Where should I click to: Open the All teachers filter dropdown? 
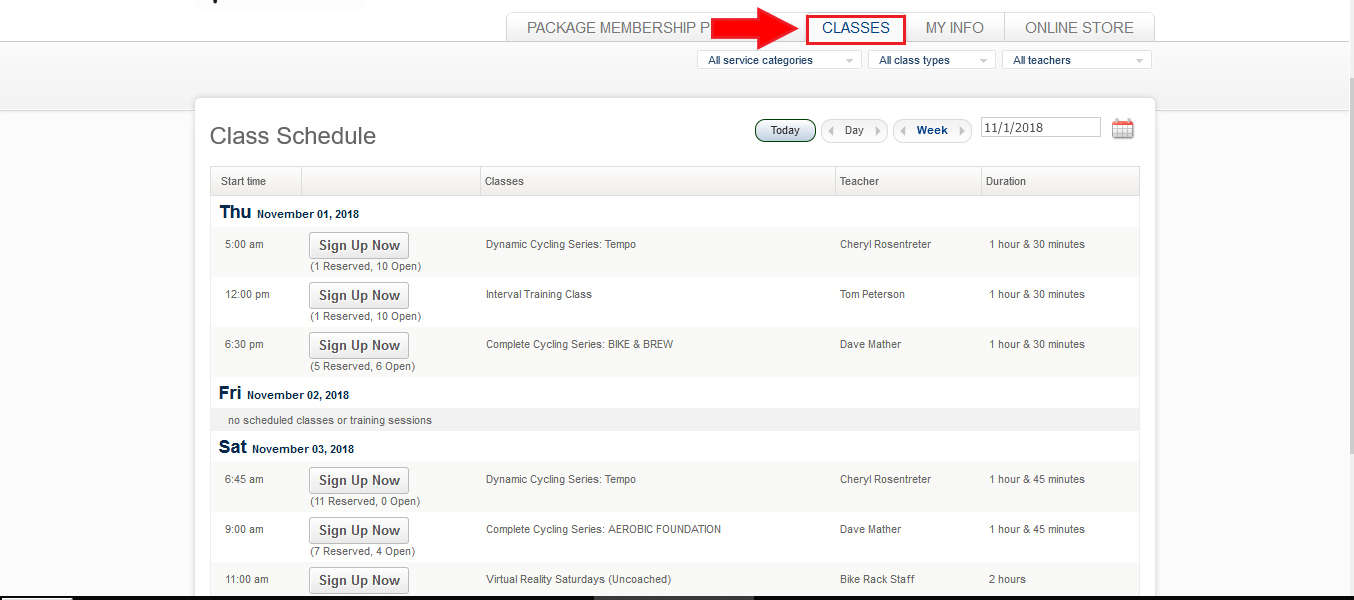click(x=1076, y=60)
